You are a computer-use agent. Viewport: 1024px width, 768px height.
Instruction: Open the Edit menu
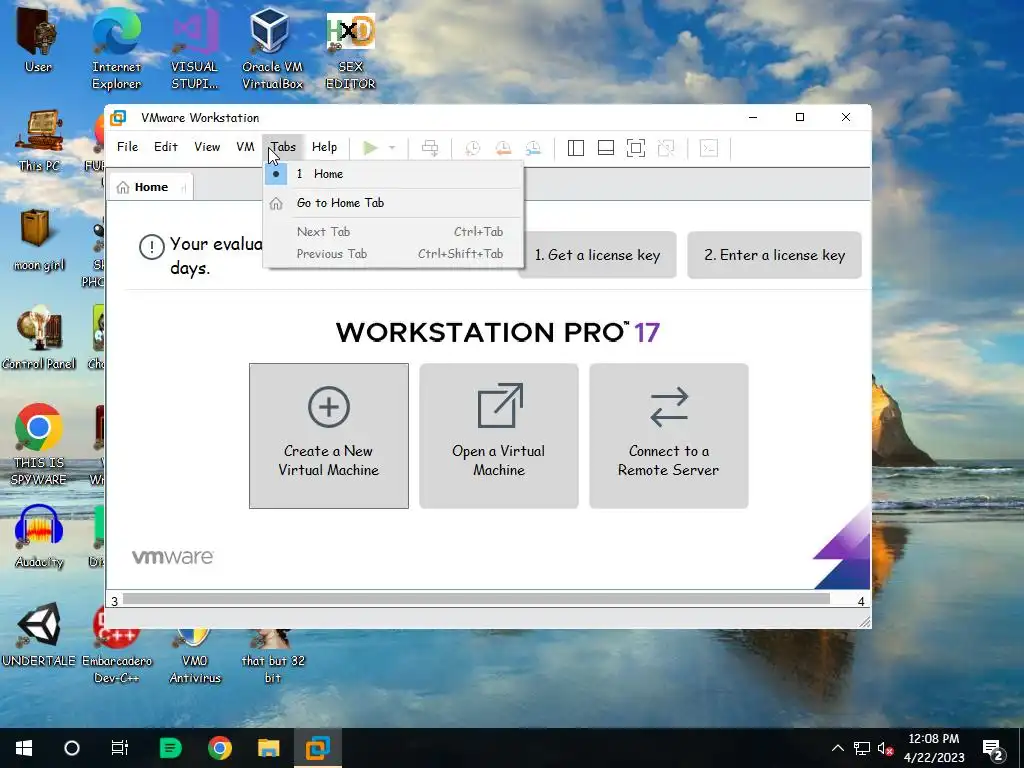point(166,147)
